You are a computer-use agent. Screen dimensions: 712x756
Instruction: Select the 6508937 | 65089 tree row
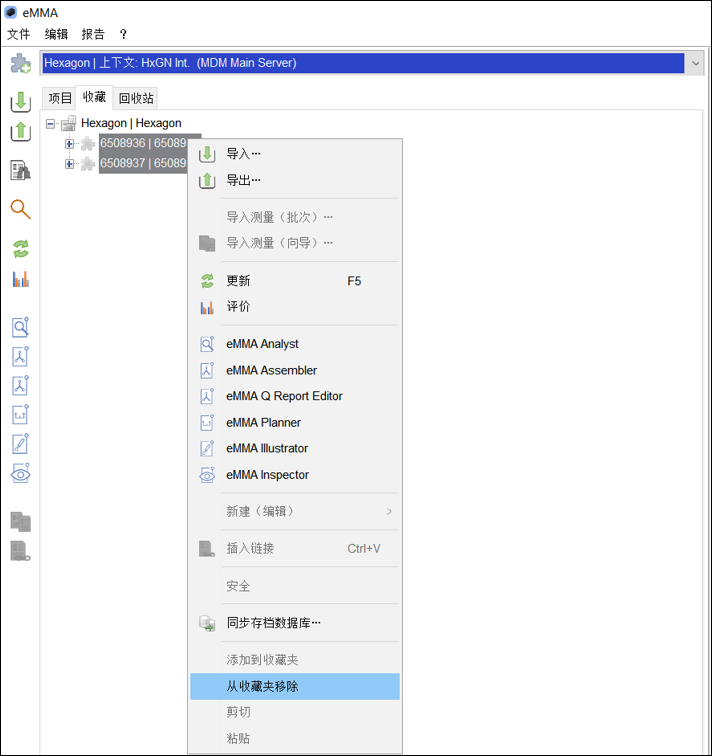click(143, 163)
